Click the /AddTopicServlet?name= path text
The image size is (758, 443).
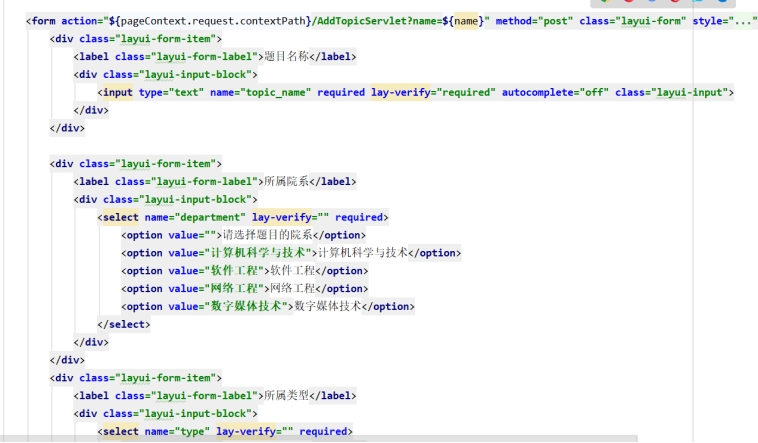coord(377,21)
